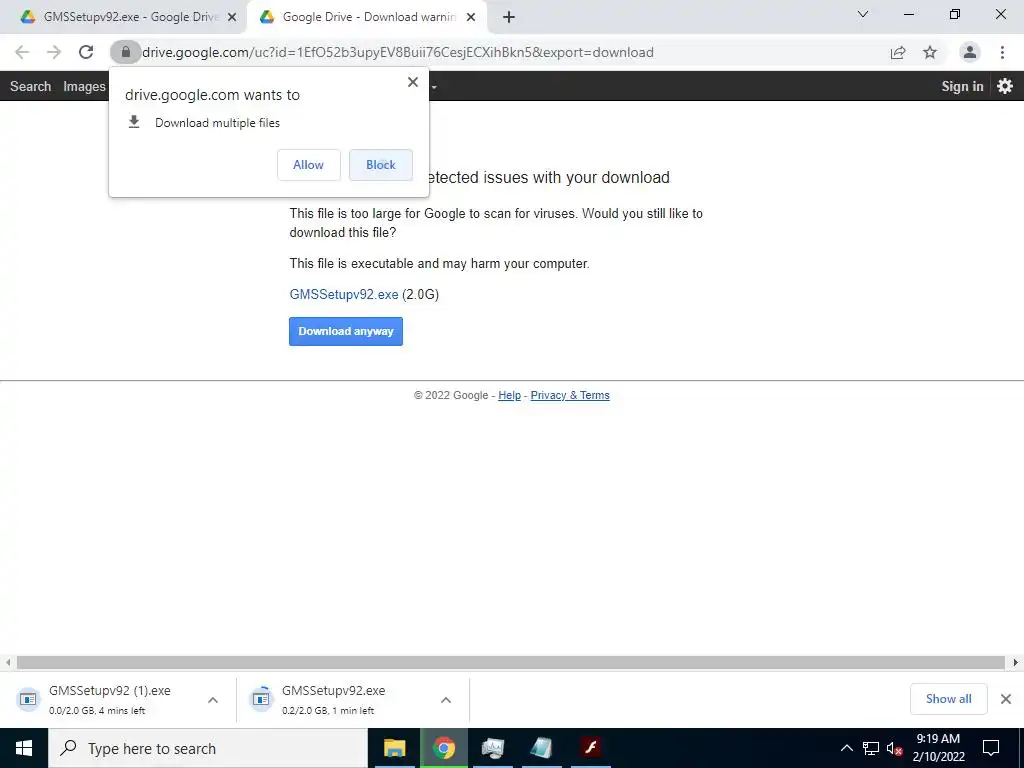
Task: Bookmark this page with star icon
Action: [x=930, y=52]
